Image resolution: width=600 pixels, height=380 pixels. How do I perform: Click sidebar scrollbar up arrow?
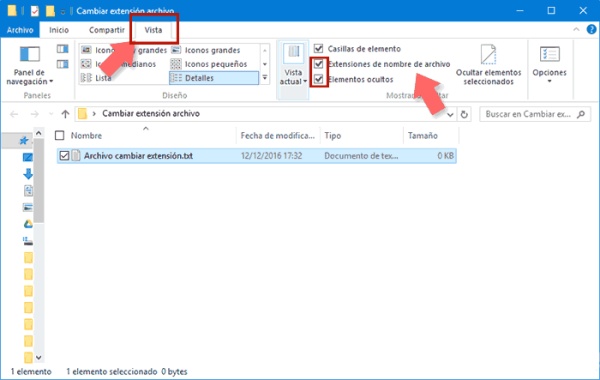pos(38,133)
